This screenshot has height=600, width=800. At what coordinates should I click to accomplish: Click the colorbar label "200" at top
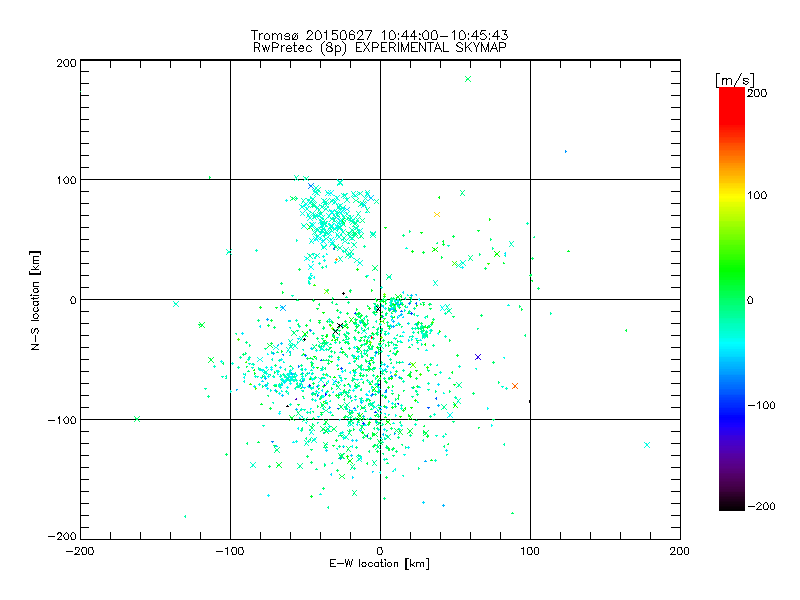757,93
